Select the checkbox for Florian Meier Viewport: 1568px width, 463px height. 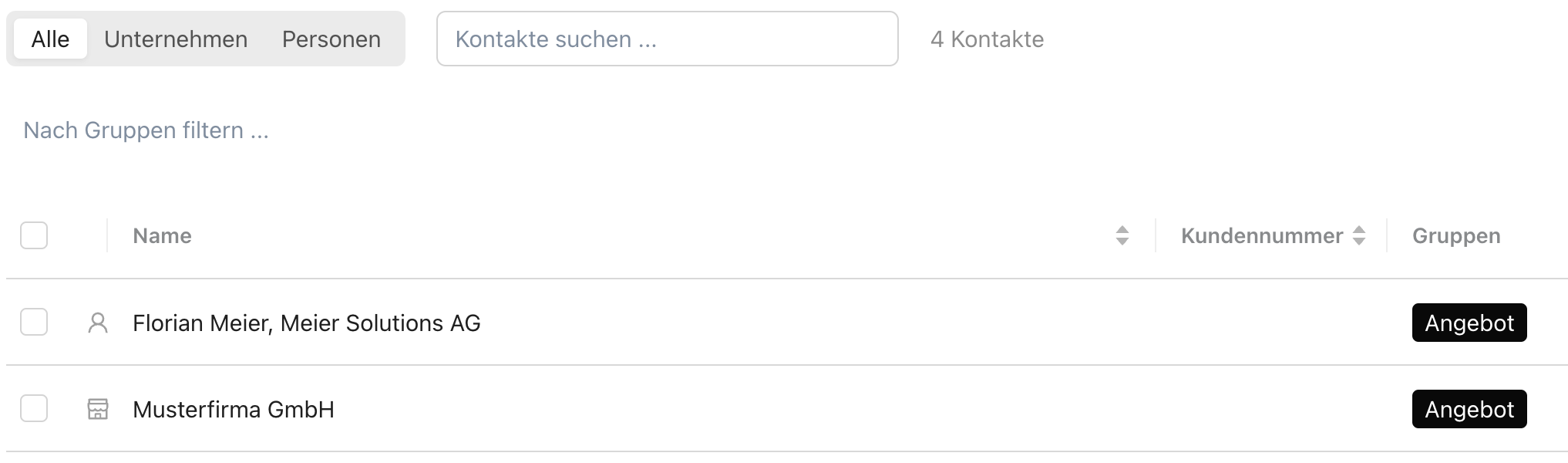coord(34,323)
